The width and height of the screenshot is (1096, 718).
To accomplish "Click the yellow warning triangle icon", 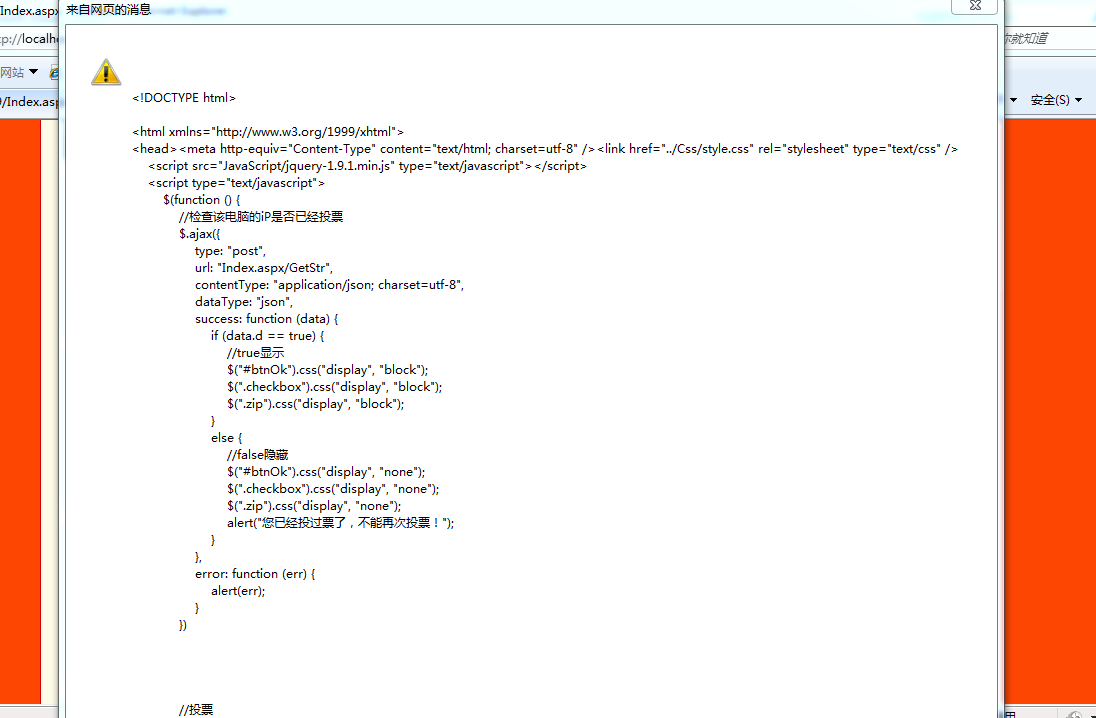I will point(106,72).
